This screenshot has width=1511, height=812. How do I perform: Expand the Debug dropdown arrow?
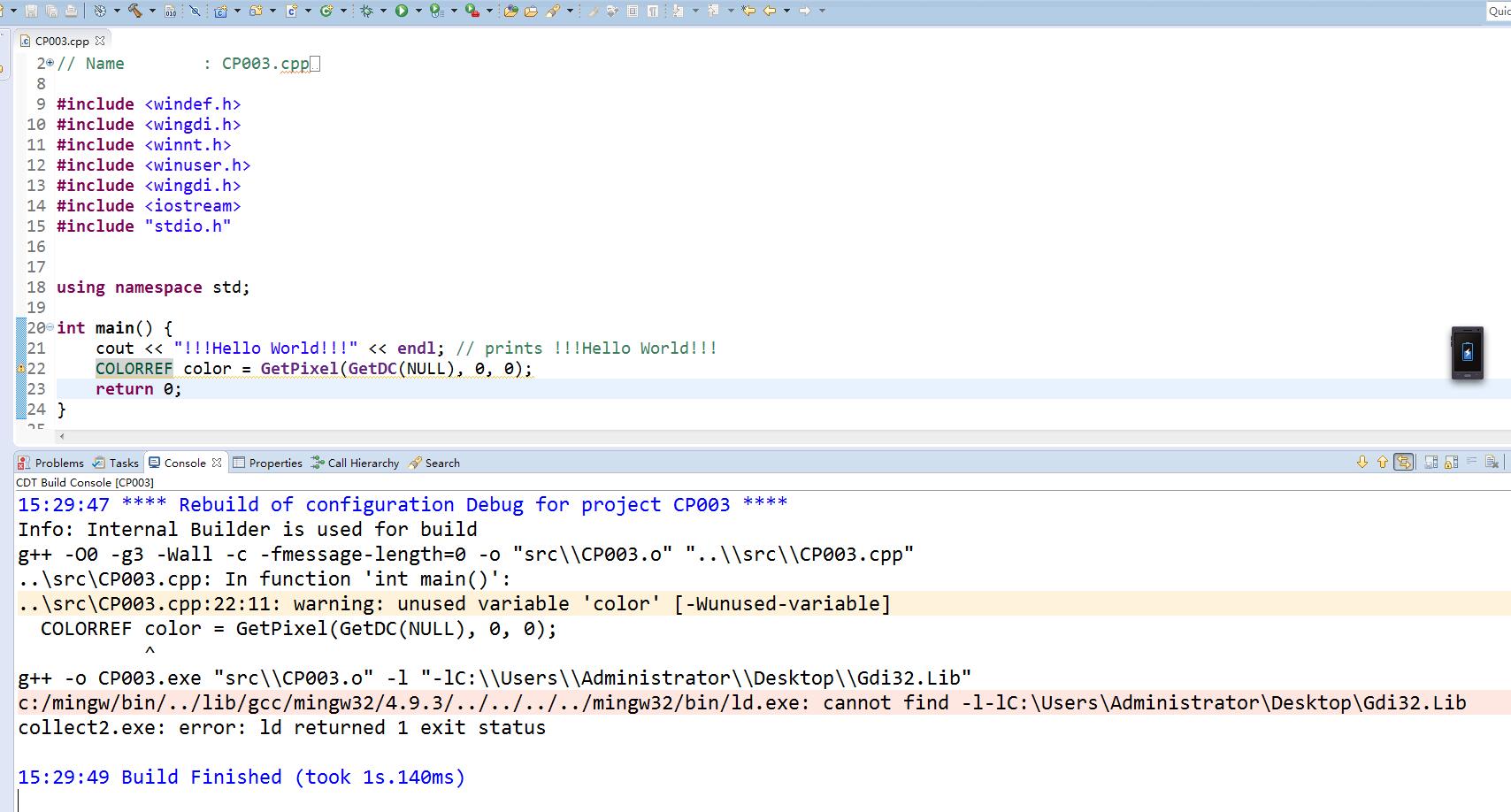pos(383,11)
